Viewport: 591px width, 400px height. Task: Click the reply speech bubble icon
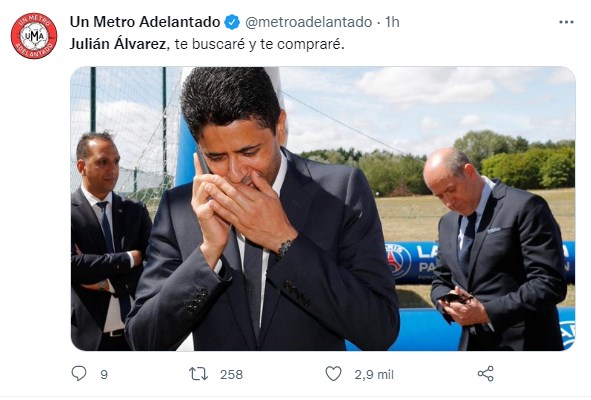(79, 374)
